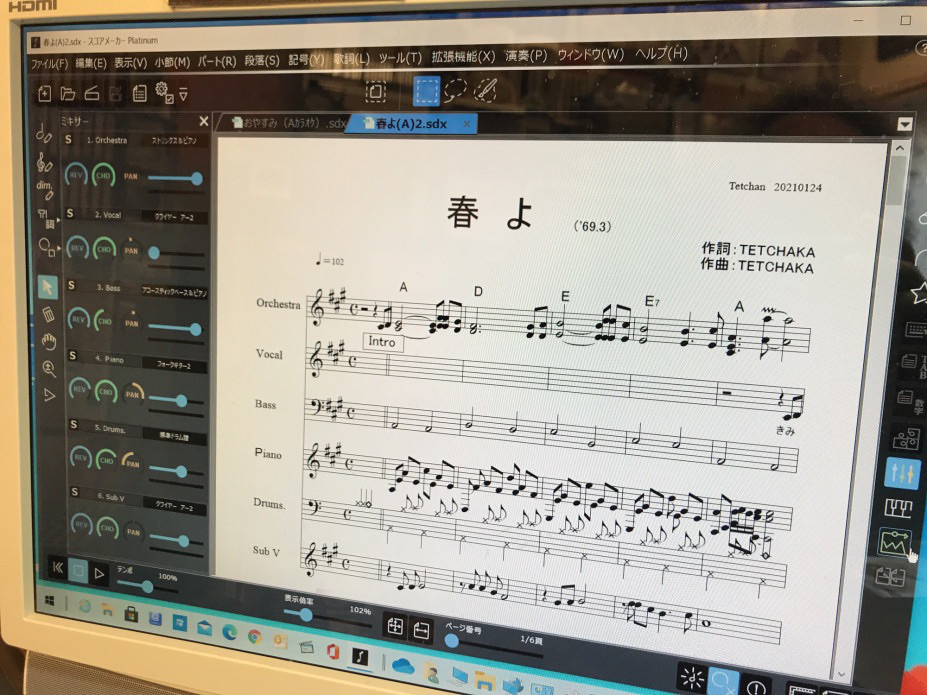Screen dimensions: 927x695
Task: Click the info exclamation button at bottom right
Action: pos(756,687)
